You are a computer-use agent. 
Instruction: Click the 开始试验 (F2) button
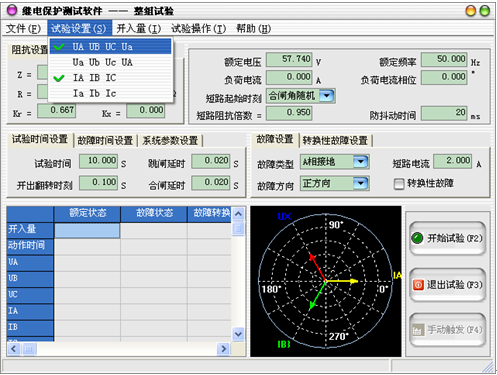tap(447, 238)
